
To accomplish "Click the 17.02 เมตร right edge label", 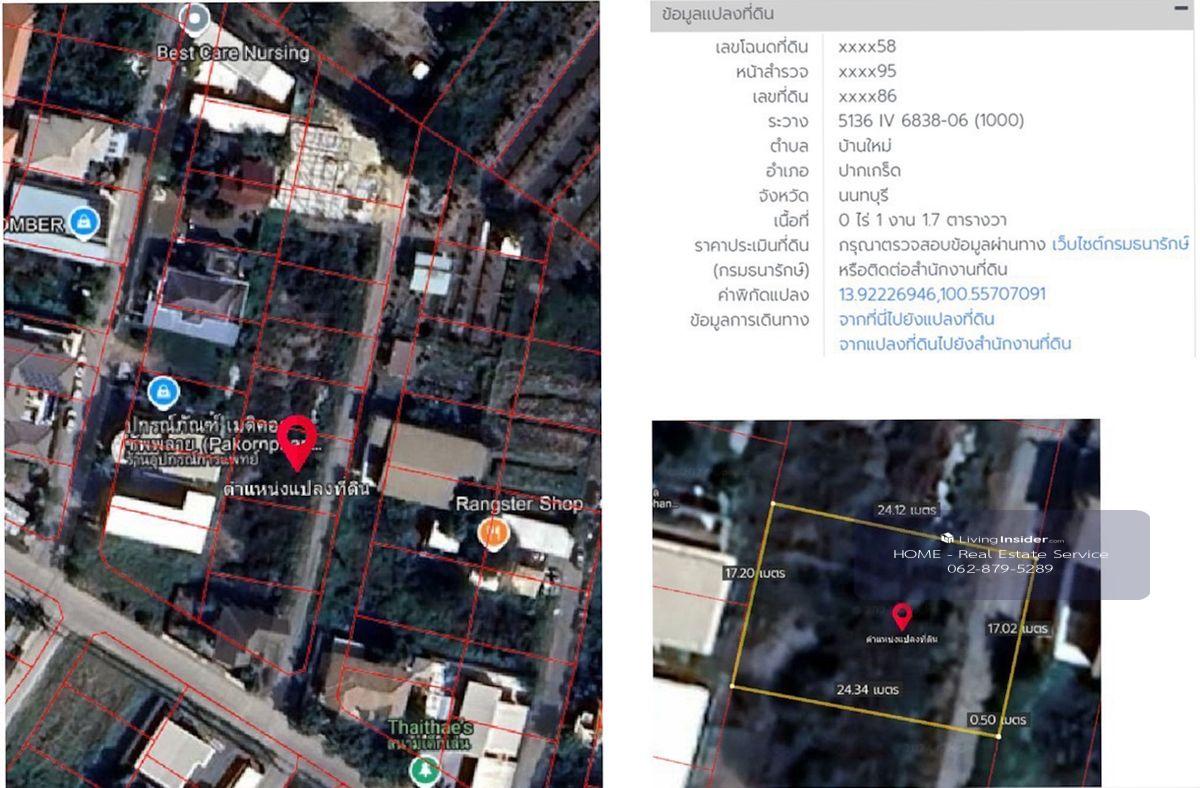I will pos(1017,629).
